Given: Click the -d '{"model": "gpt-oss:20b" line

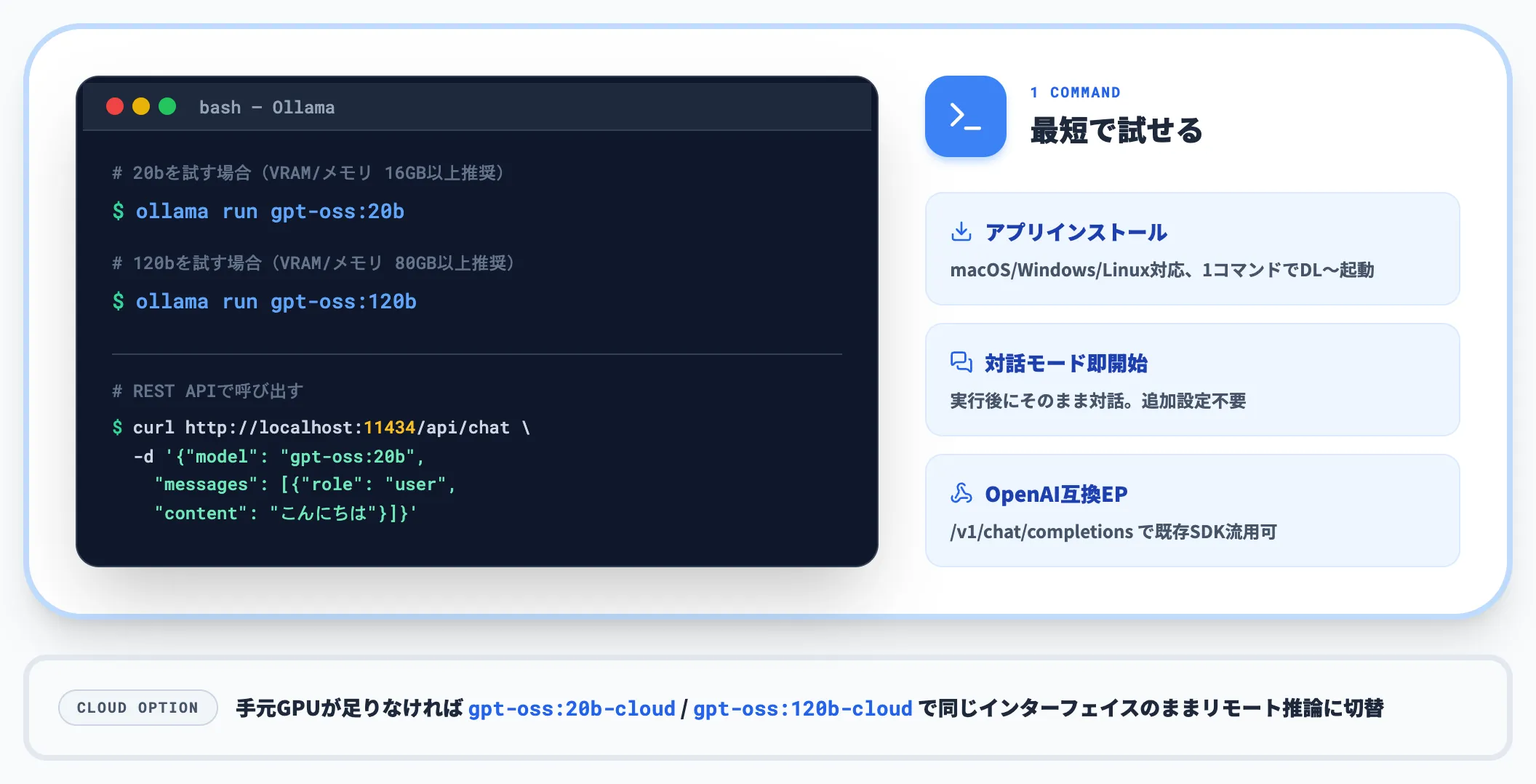Looking at the screenshot, I should pyautogui.click(x=279, y=456).
